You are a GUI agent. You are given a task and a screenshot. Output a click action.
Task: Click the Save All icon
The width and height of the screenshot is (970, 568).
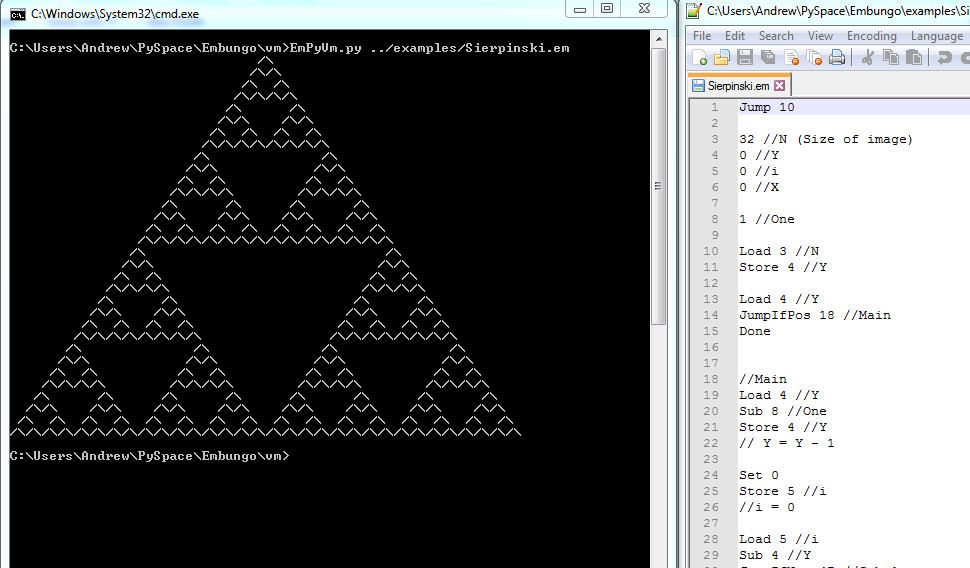(767, 58)
